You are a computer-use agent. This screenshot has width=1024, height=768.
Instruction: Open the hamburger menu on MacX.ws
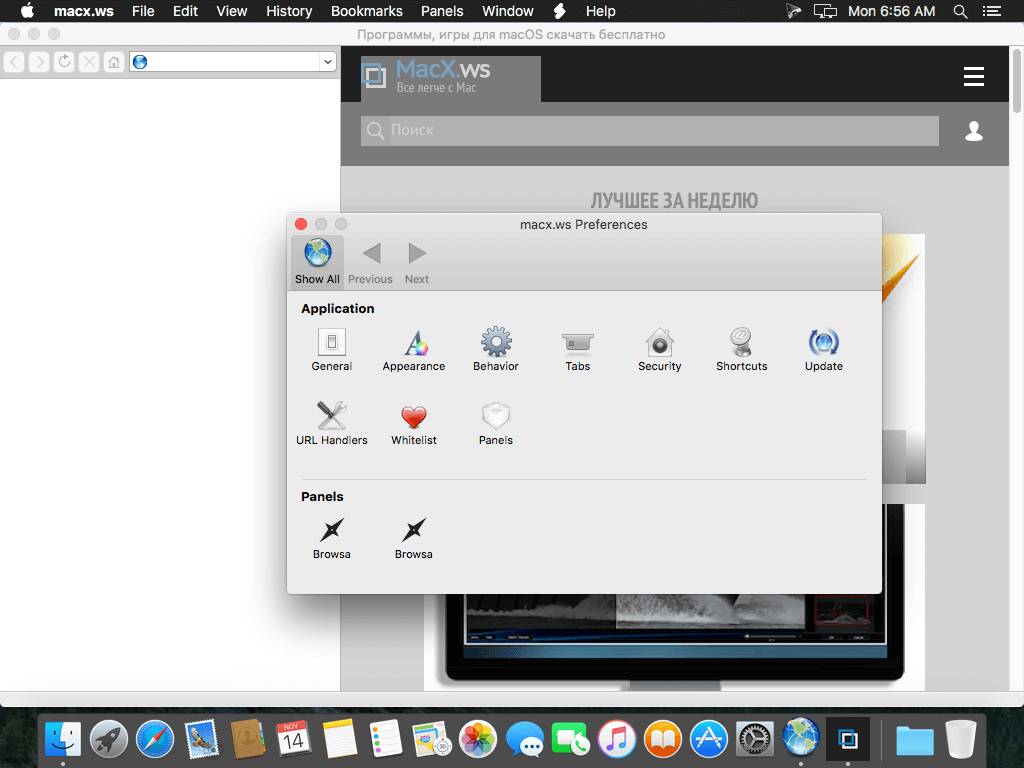[974, 76]
